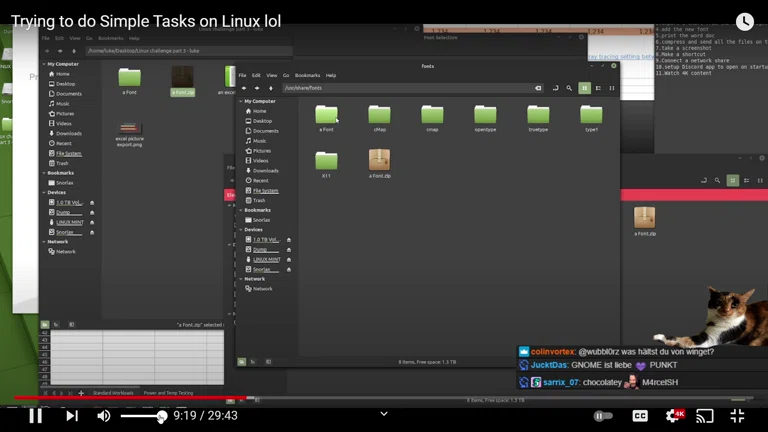This screenshot has width=768, height=432.
Task: Toggle the autoplay switch
Action: pos(603,415)
